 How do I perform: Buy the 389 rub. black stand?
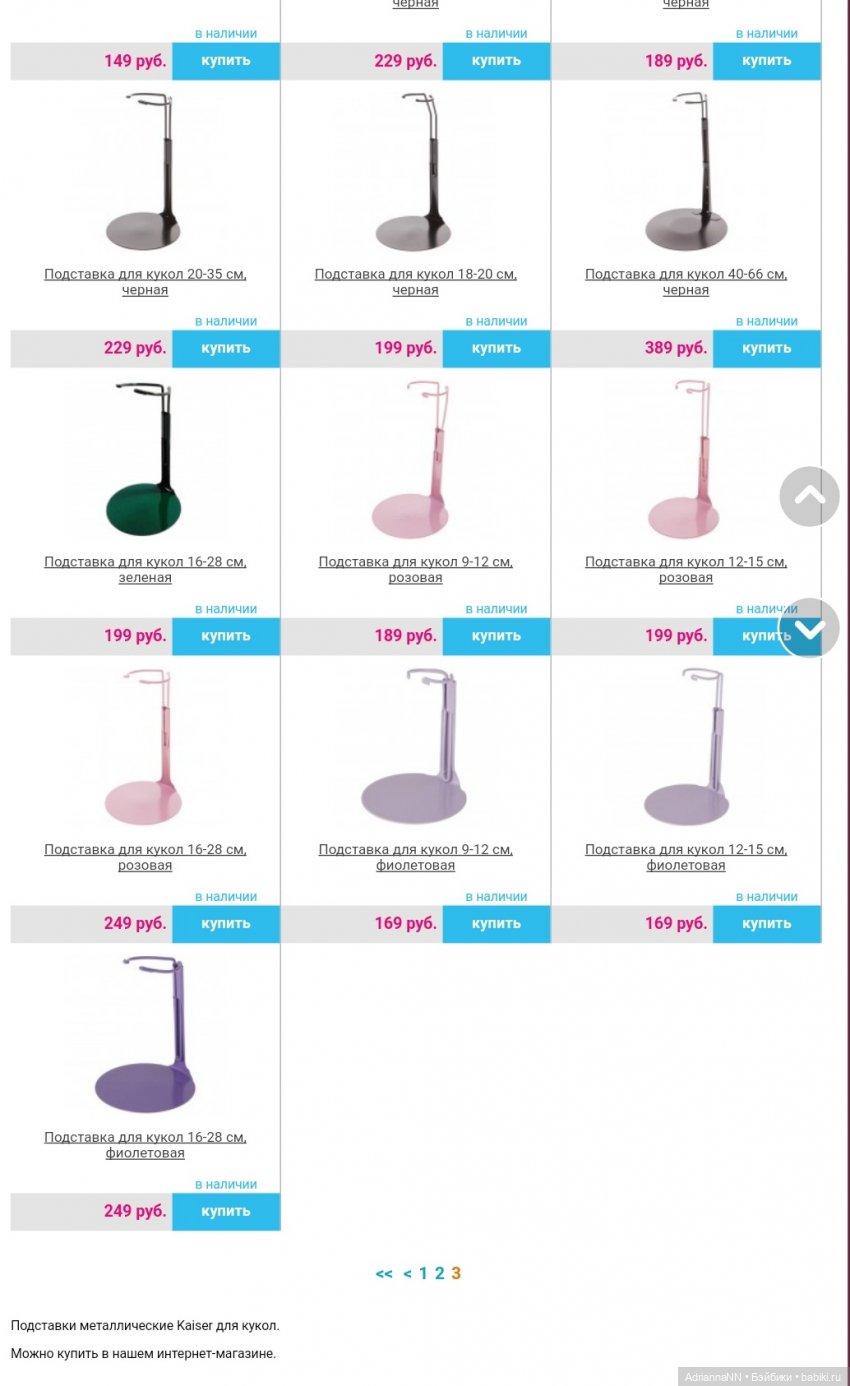766,348
